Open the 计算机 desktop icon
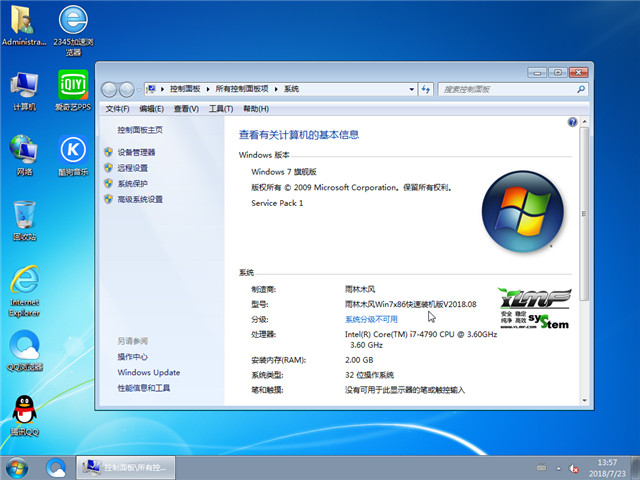The height and width of the screenshot is (480, 640). [24, 91]
